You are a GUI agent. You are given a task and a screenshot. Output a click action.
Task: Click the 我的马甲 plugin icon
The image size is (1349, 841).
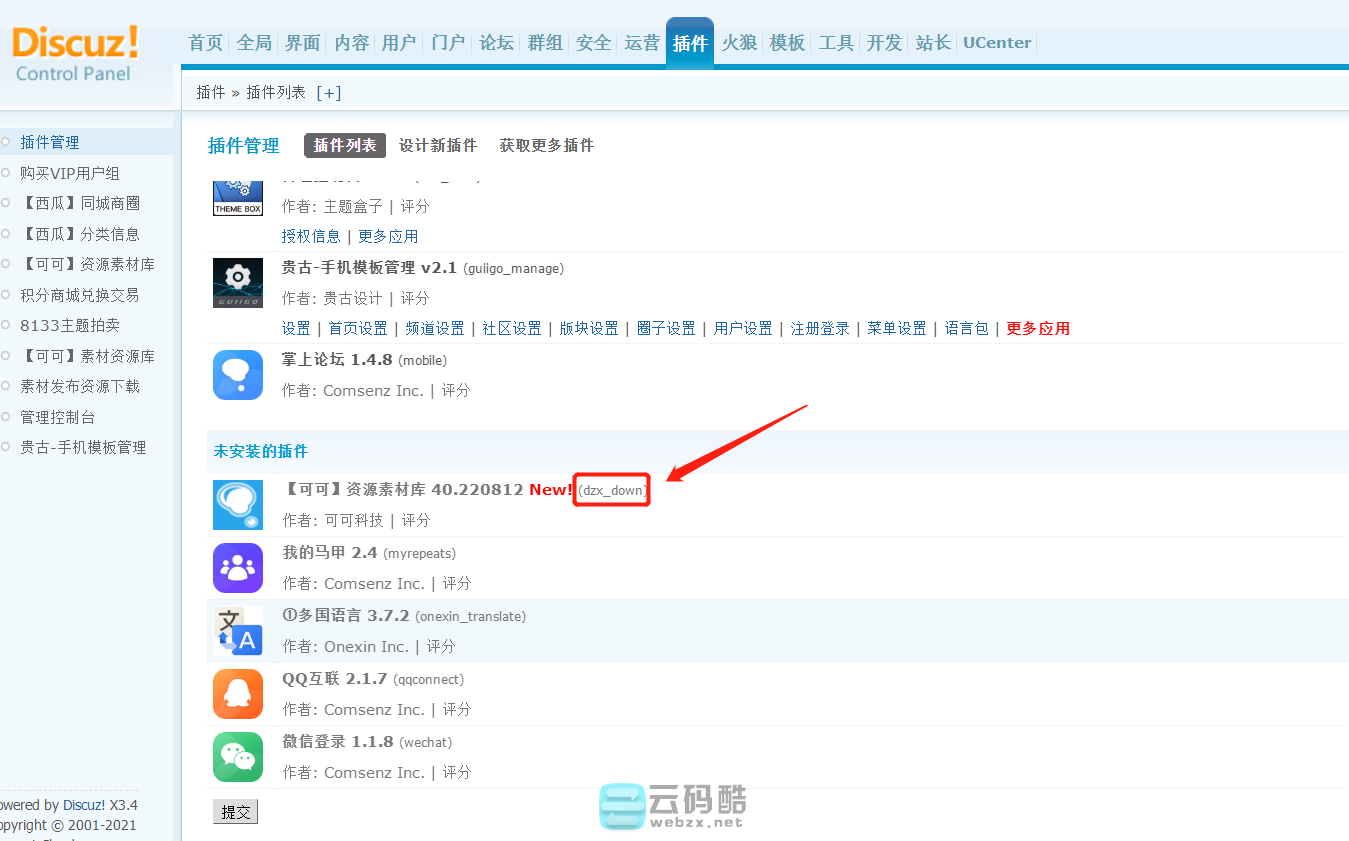(x=238, y=568)
